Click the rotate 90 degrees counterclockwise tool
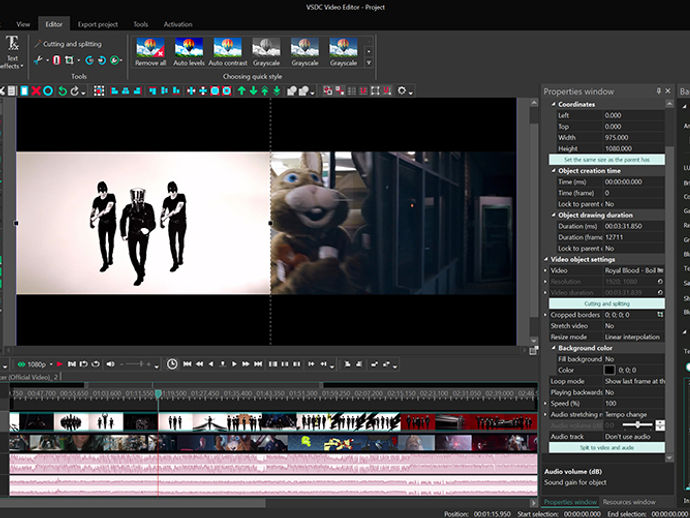This screenshot has height=518, width=690. 89,60
